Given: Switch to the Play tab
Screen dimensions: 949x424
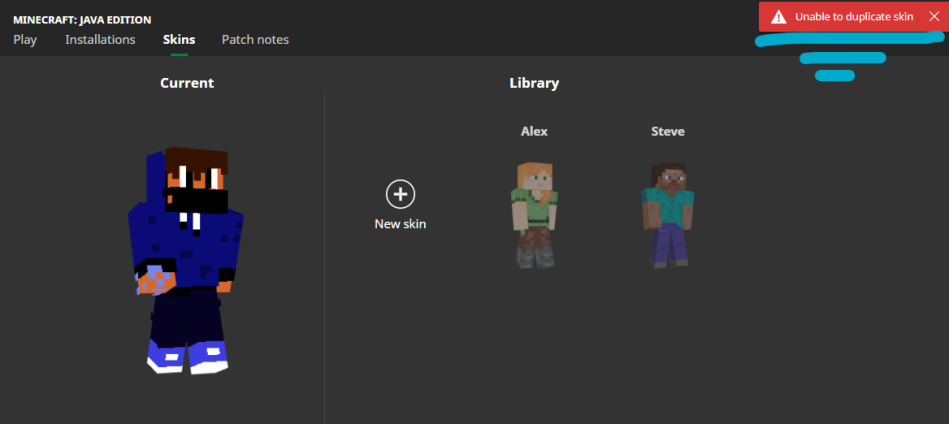Looking at the screenshot, I should click(x=25, y=39).
